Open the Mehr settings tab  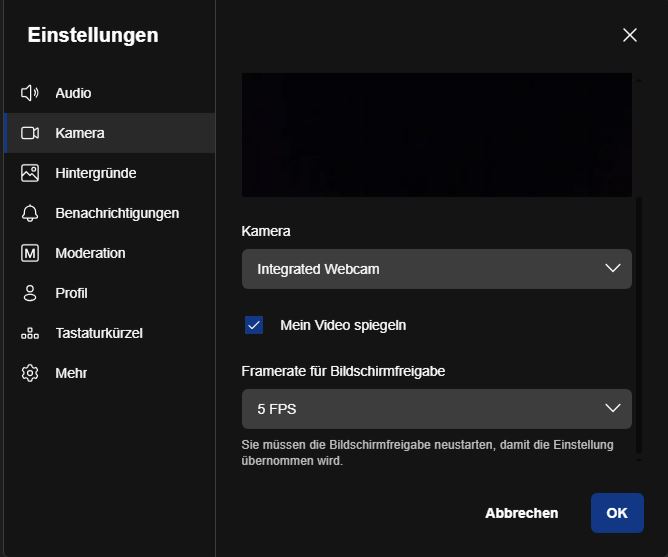(x=109, y=373)
